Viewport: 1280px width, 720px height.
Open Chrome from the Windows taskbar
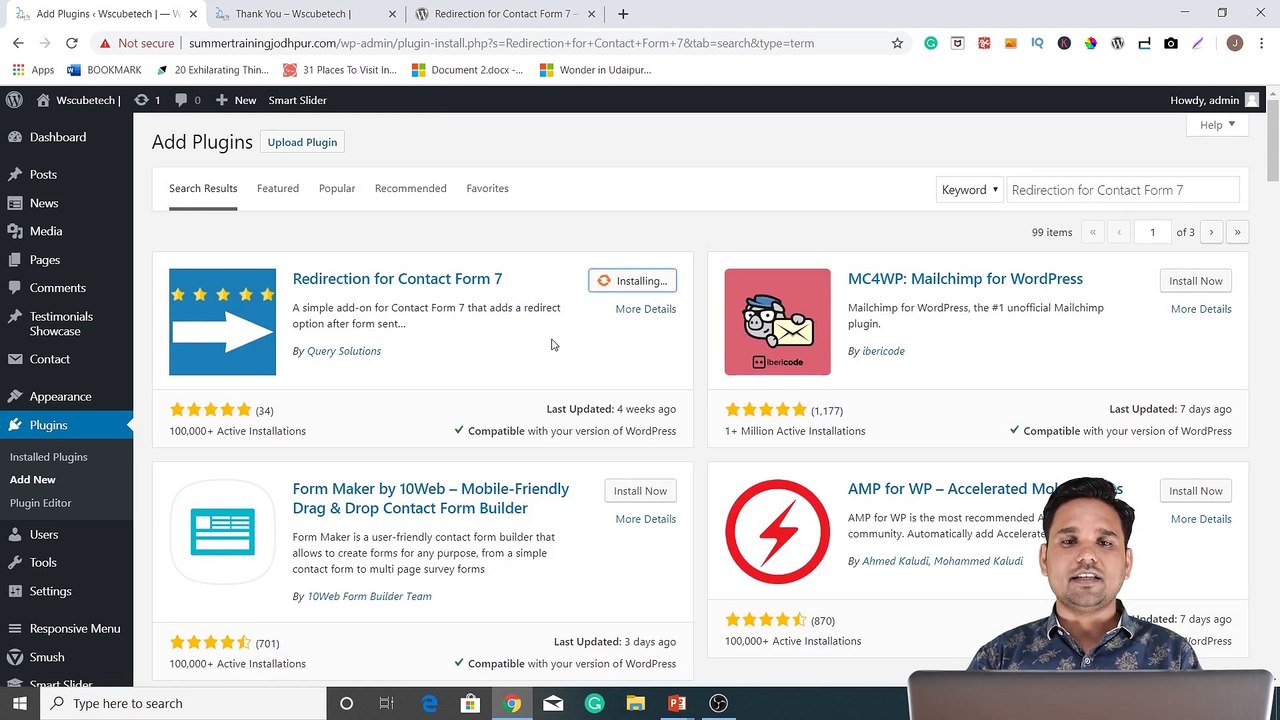coord(512,703)
